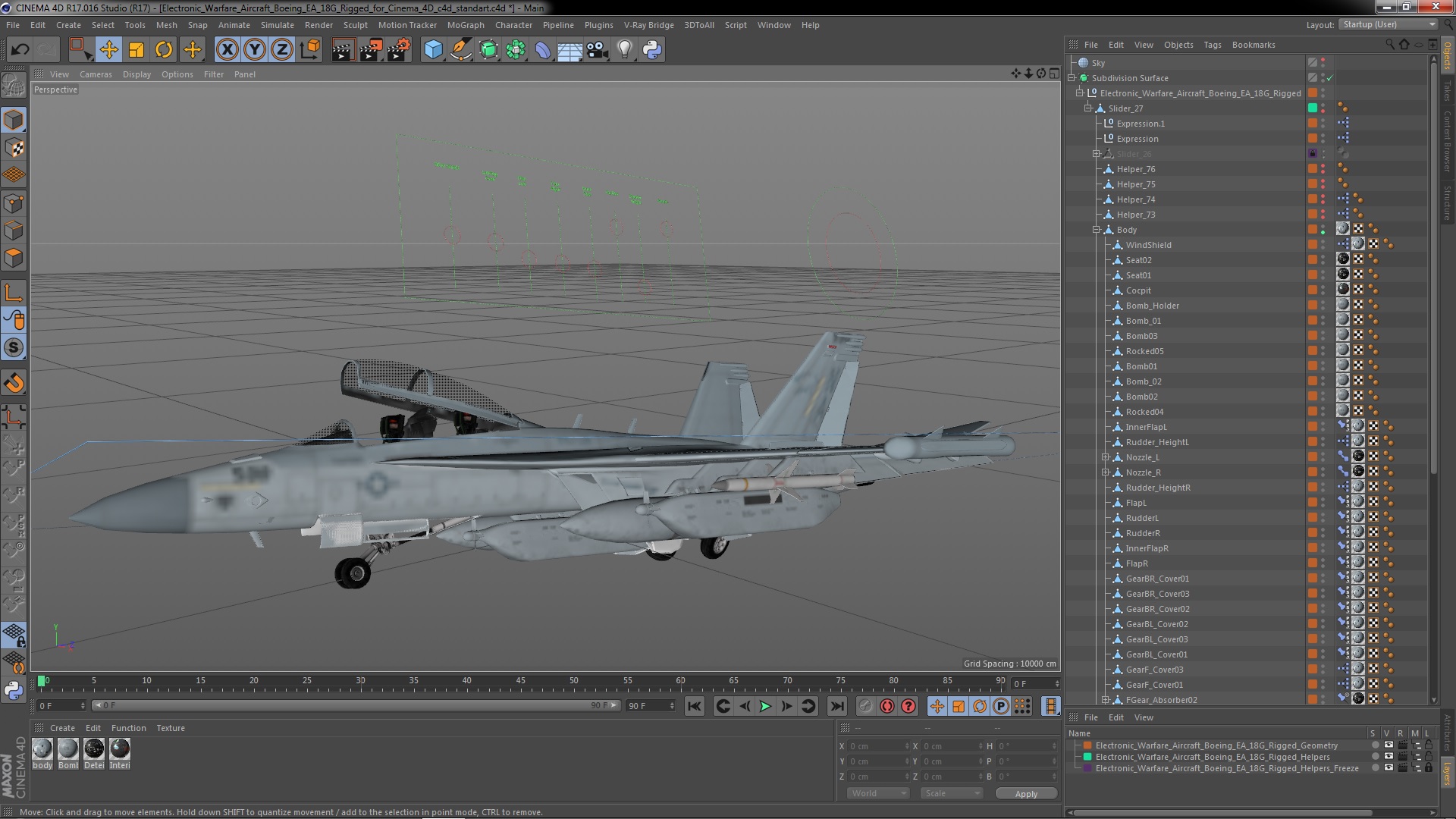
Task: Open viewport Cameras menu
Action: pos(96,74)
